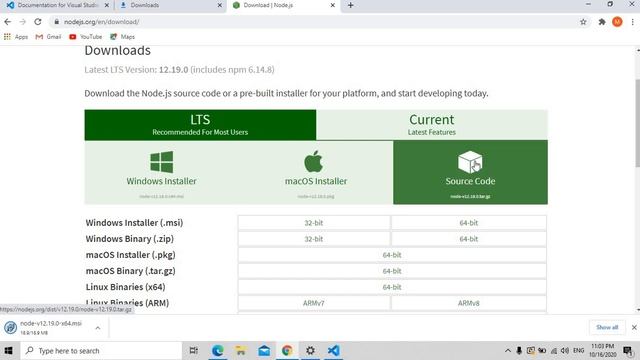This screenshot has height=360, width=640.
Task: Download macOS Binary (.tar.gz) 64-bit
Action: click(392, 271)
